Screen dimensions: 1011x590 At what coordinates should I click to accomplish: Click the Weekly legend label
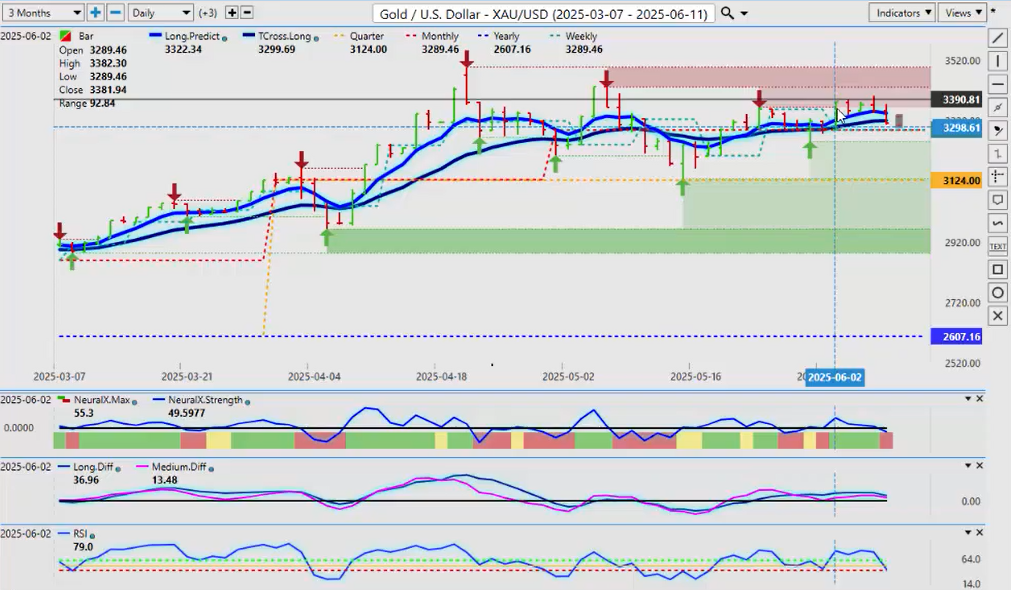(581, 36)
